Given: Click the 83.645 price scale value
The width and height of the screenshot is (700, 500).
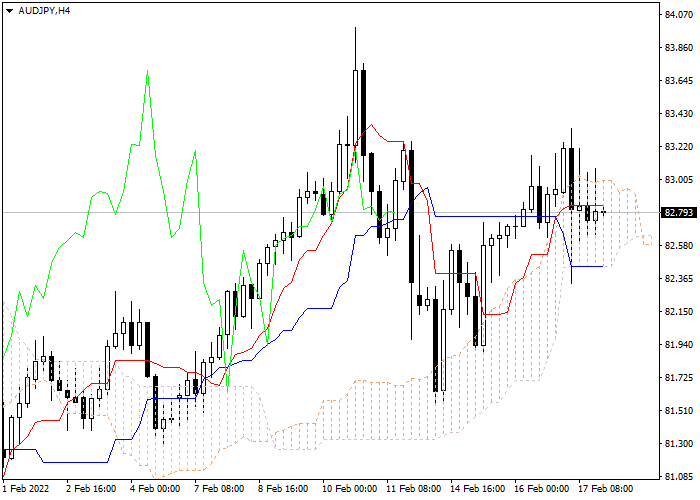Looking at the screenshot, I should [x=679, y=81].
